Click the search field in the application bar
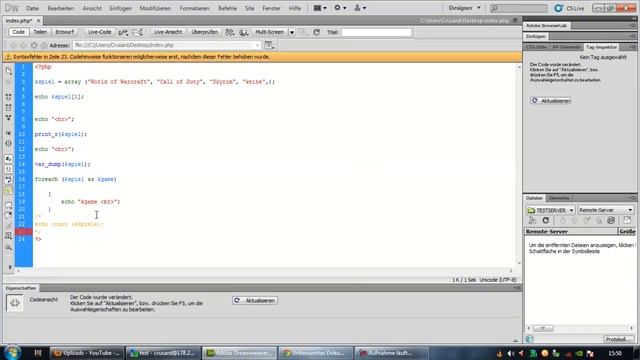 click(x=518, y=8)
